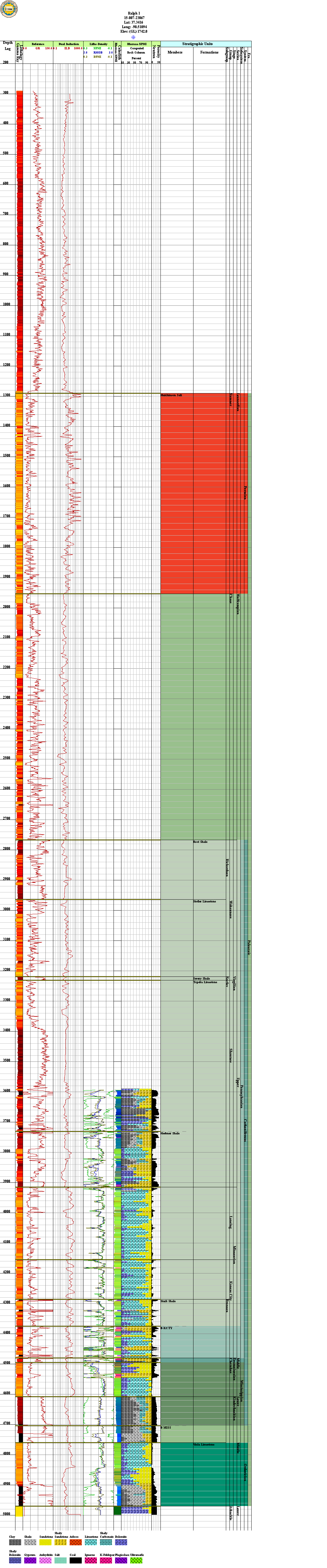Click the Elev: (GL) 1742.0 text
This screenshot has width=327, height=1568.
click(x=133, y=32)
